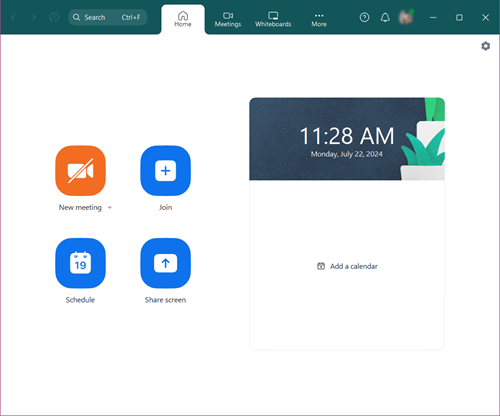
Task: Open the profile avatar menu
Action: click(x=406, y=17)
